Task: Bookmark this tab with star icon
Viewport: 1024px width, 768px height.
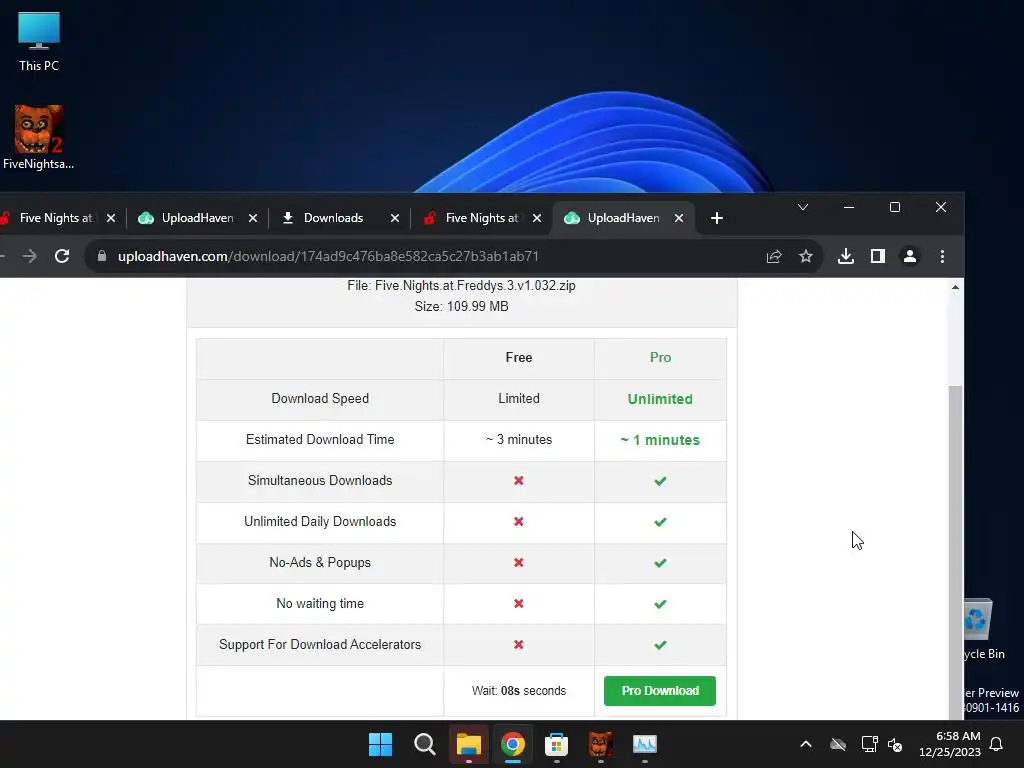Action: pos(806,256)
